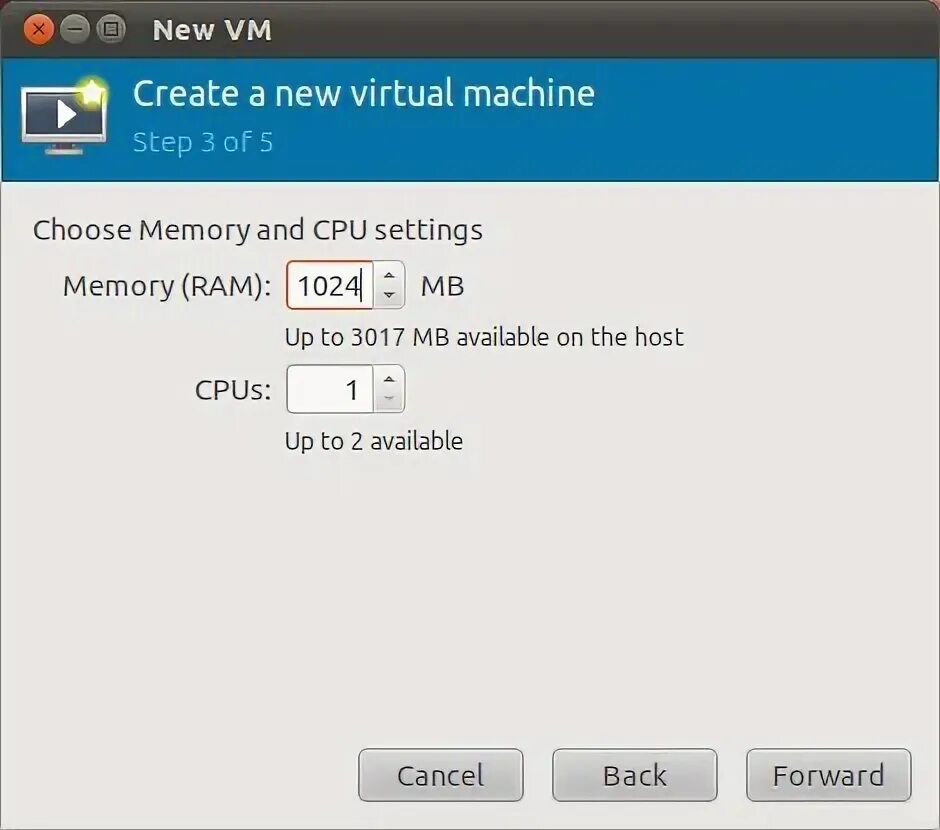Focus the CPUs value field
Screen dimensions: 940x830
pos(330,390)
